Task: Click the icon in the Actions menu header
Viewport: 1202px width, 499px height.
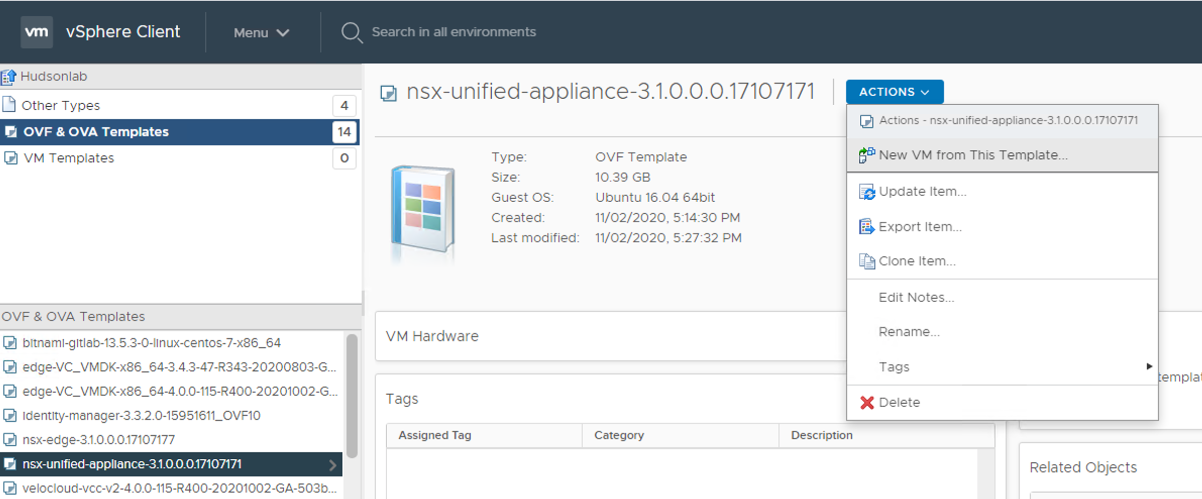Action: pyautogui.click(x=867, y=121)
